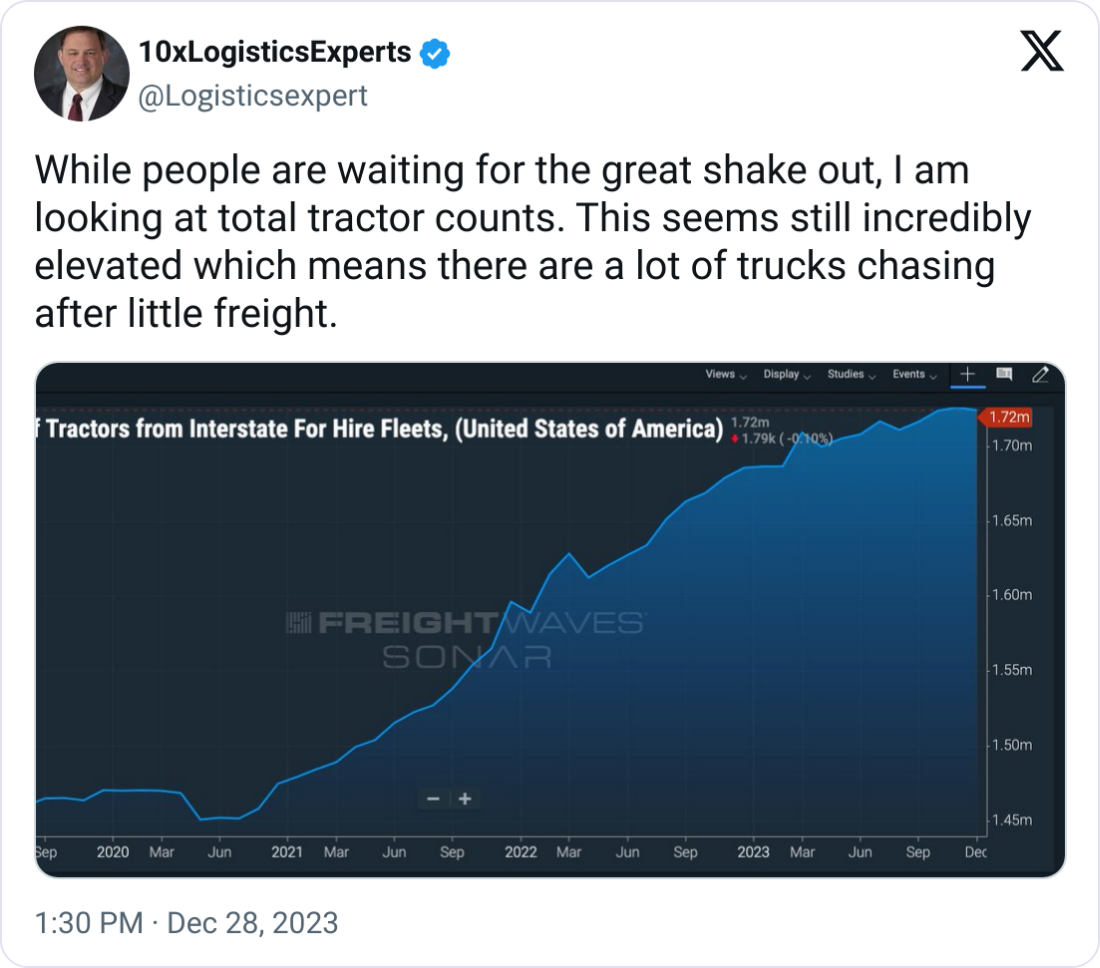Open the Studies dropdown

click(x=851, y=374)
